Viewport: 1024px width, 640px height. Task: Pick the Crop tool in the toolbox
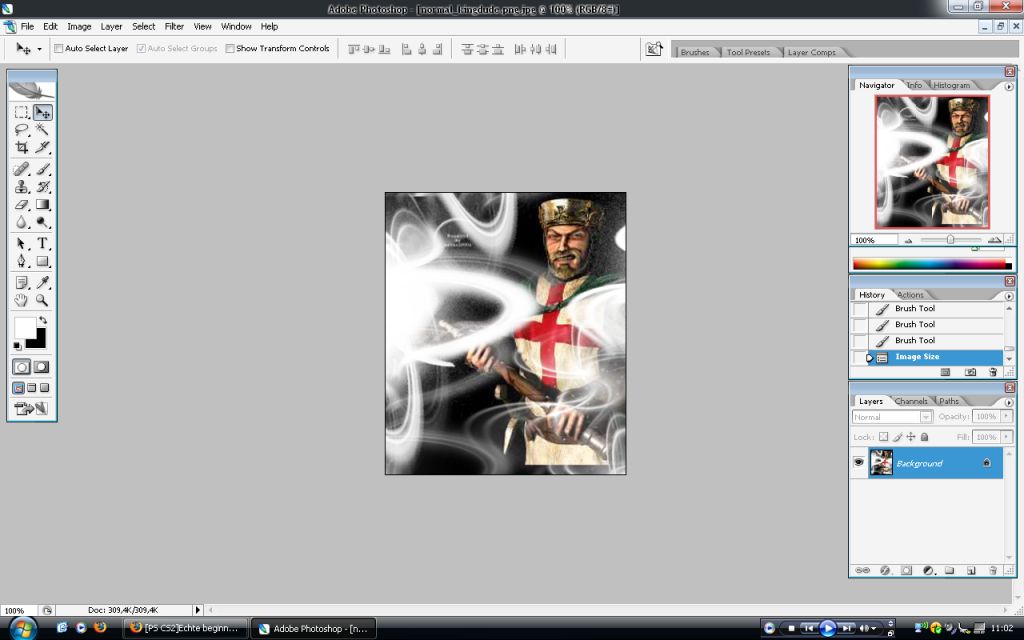pyautogui.click(x=22, y=147)
